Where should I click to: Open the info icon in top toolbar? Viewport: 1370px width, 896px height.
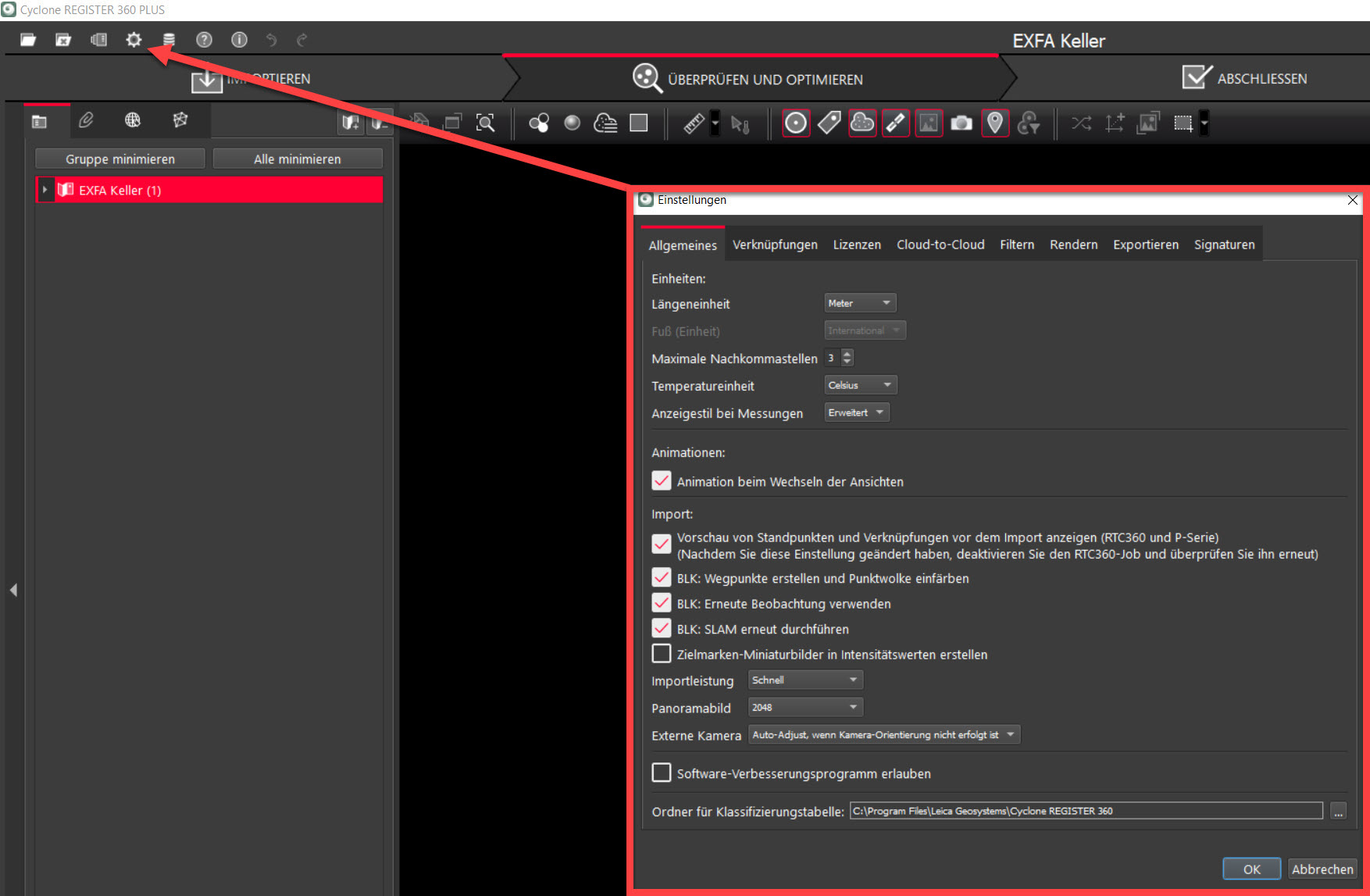pos(239,40)
